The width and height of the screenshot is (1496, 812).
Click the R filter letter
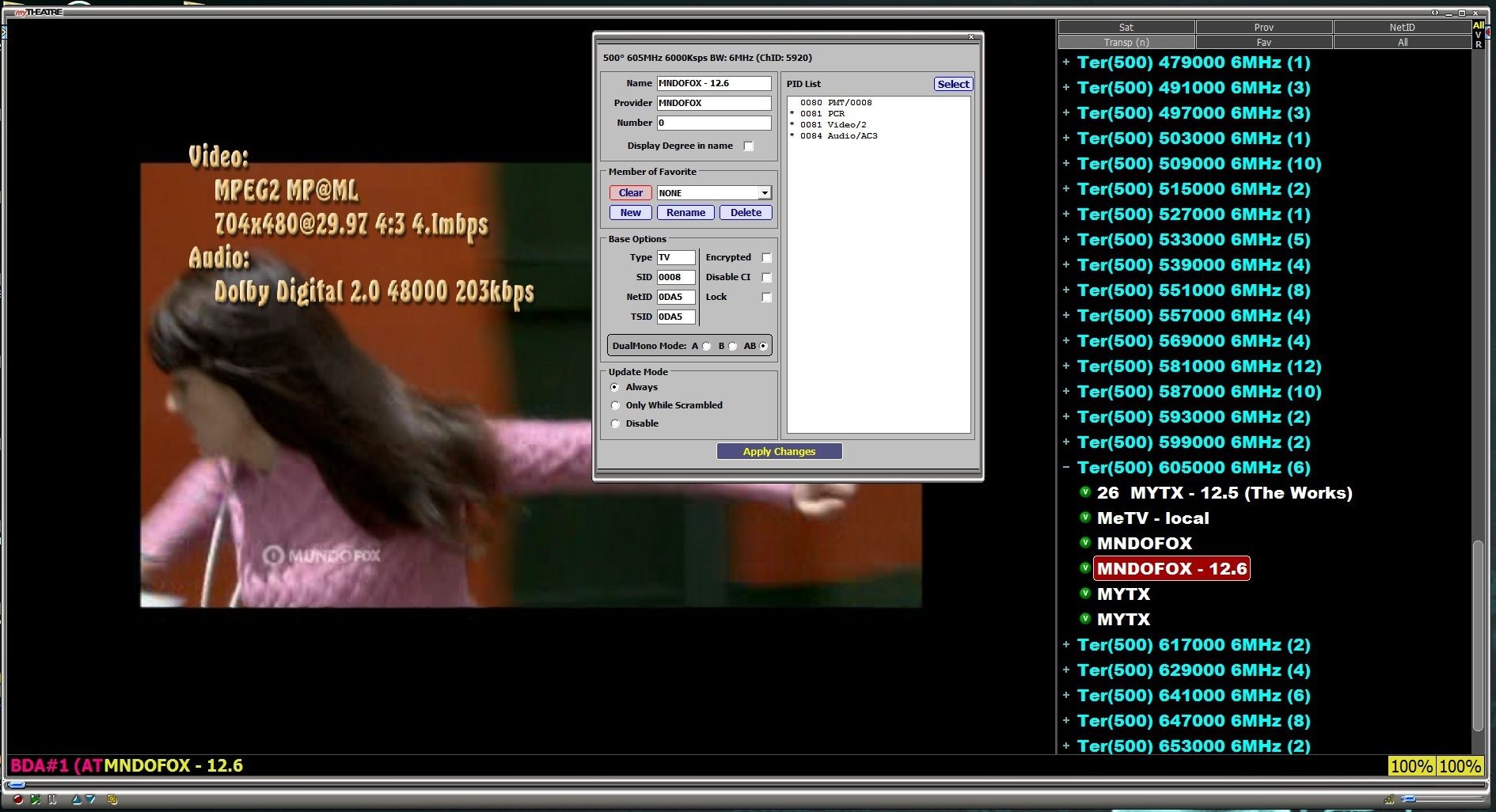click(1478, 44)
